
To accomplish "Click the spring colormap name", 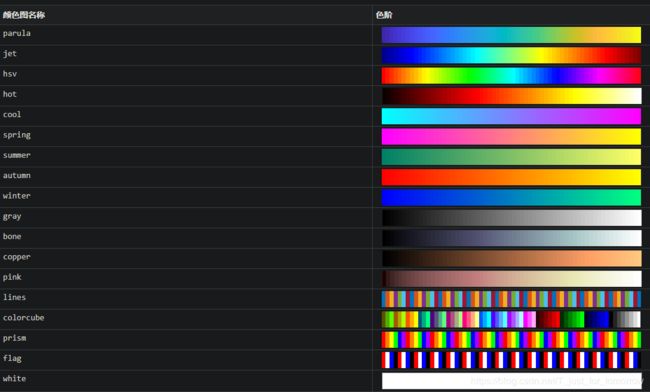I will point(17,135).
